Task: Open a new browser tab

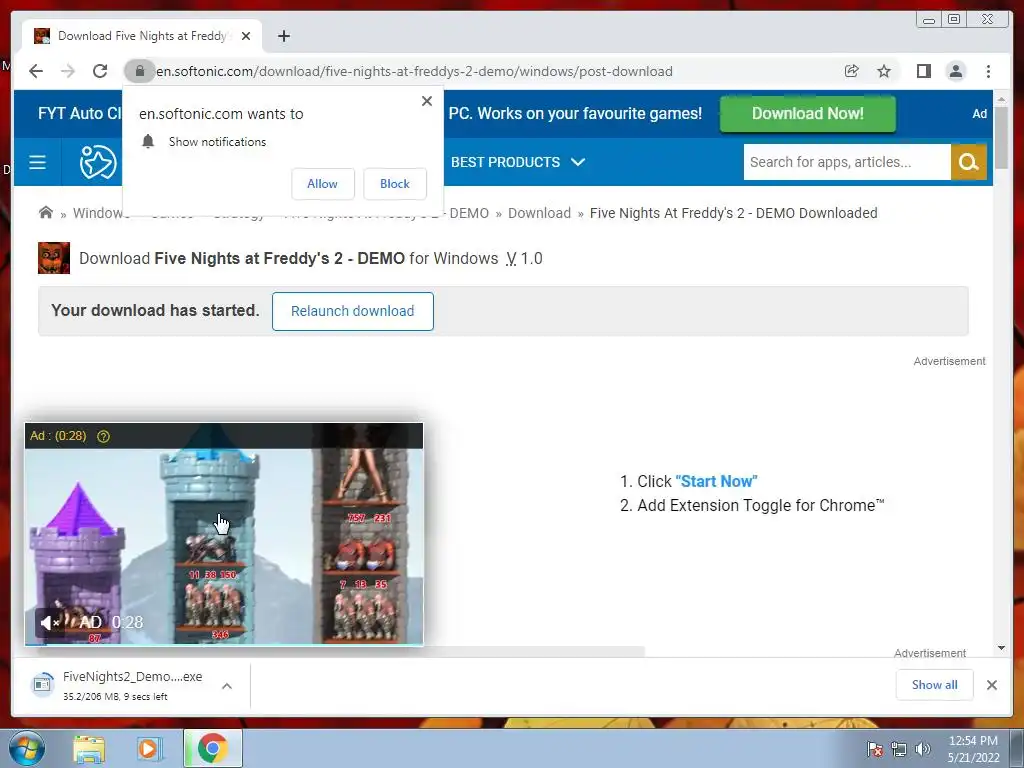Action: [x=283, y=36]
